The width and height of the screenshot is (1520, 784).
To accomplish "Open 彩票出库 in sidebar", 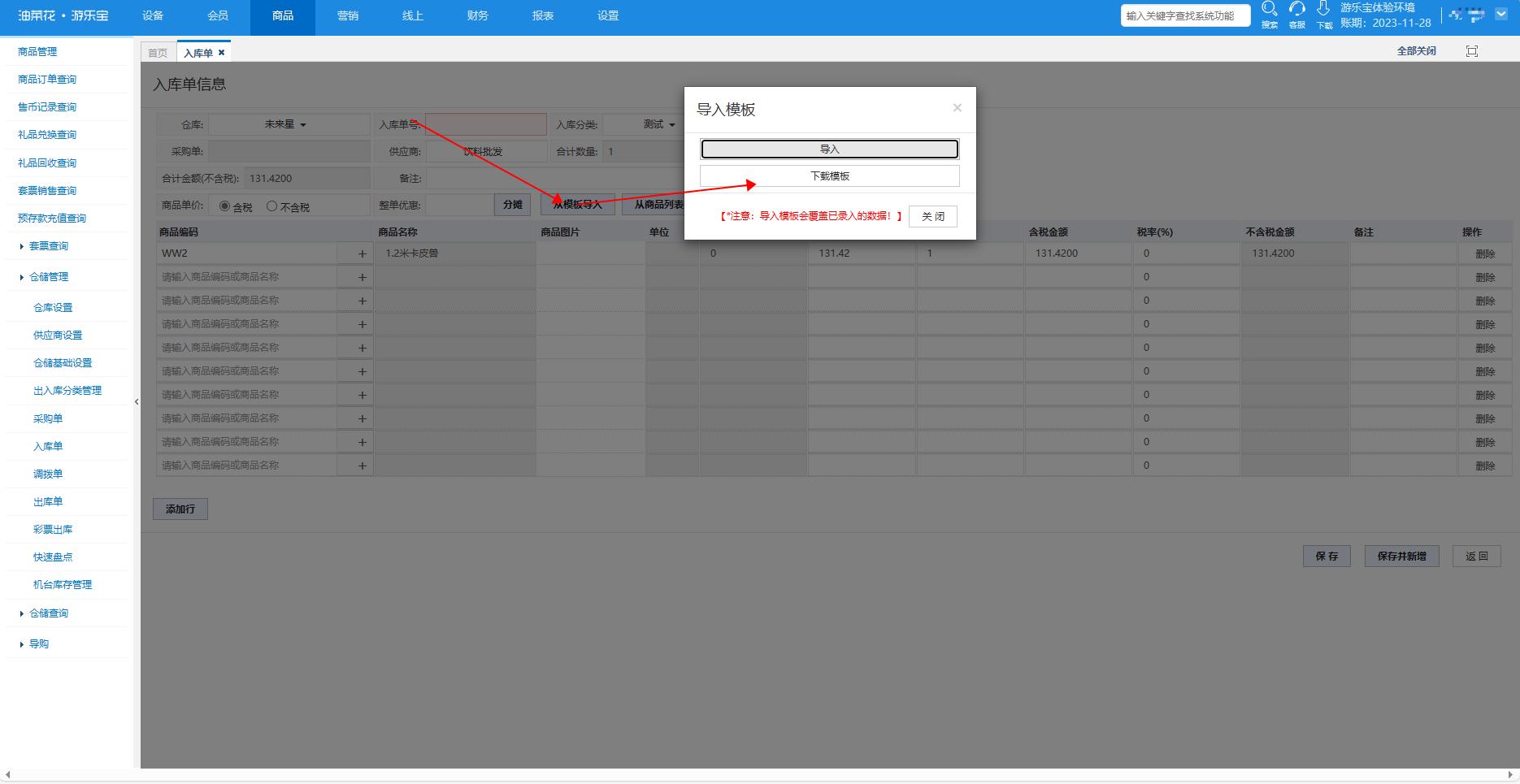I will (x=53, y=530).
